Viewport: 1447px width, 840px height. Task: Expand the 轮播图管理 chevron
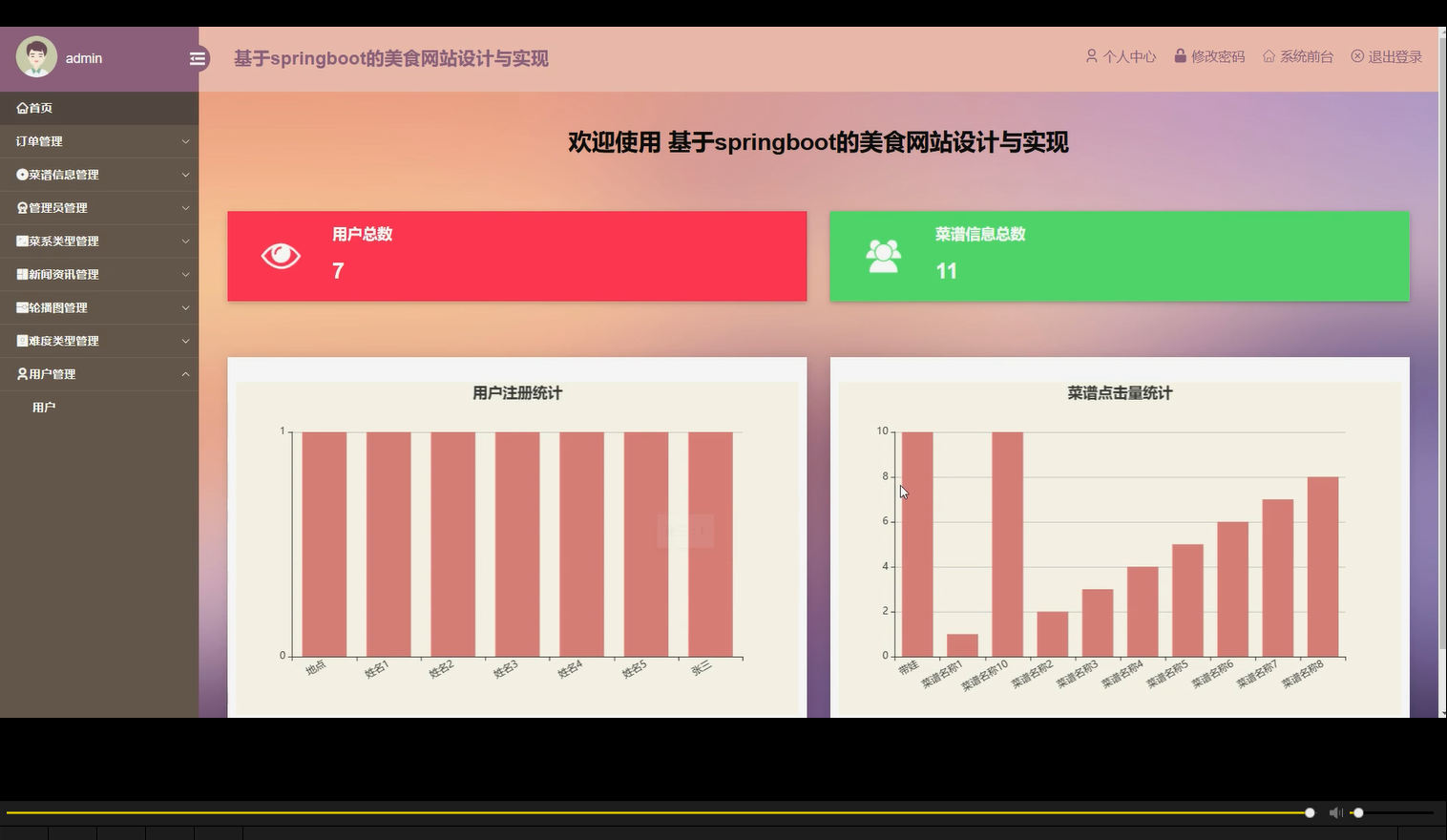click(185, 307)
